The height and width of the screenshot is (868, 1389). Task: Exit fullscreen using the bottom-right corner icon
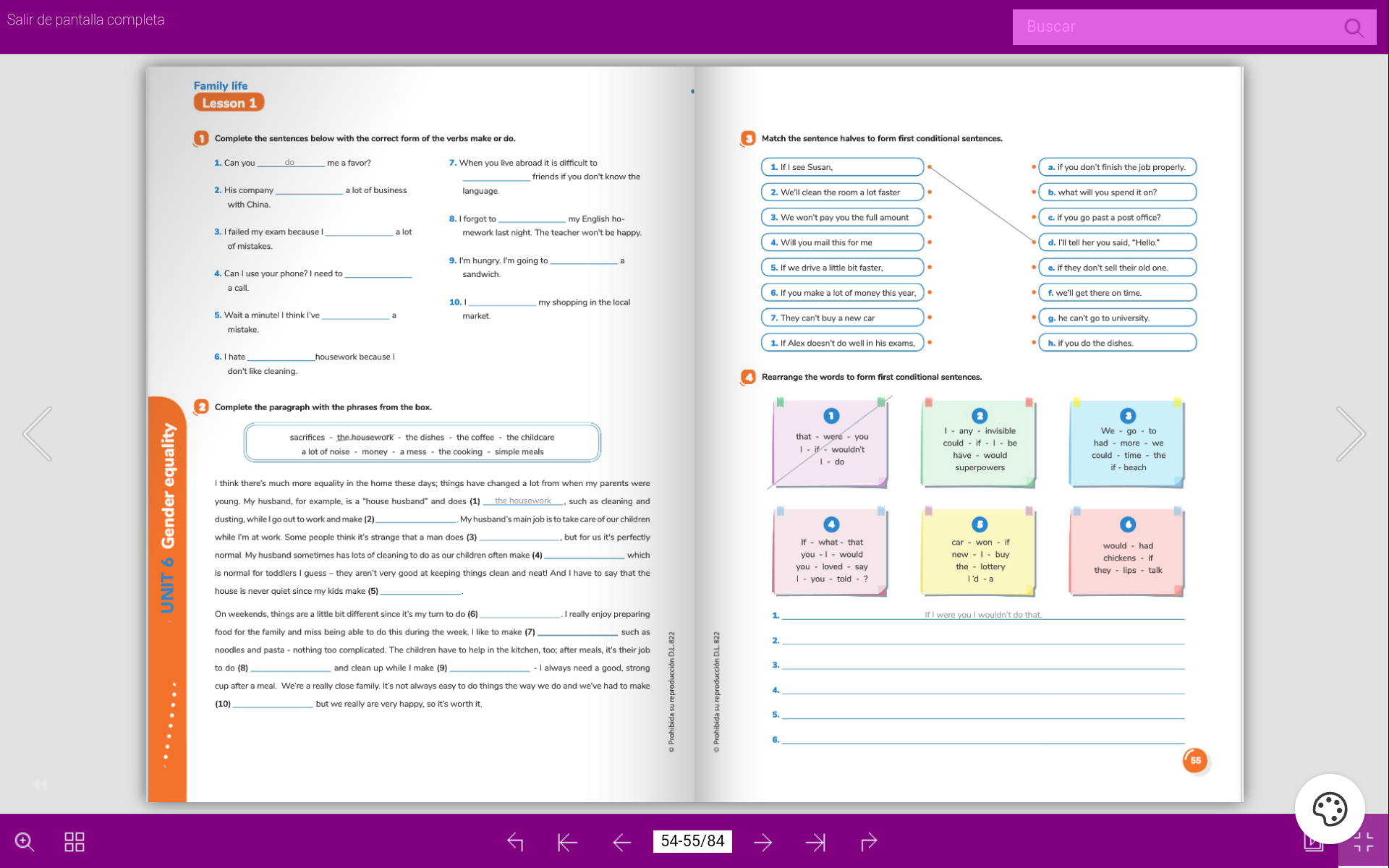[1363, 843]
